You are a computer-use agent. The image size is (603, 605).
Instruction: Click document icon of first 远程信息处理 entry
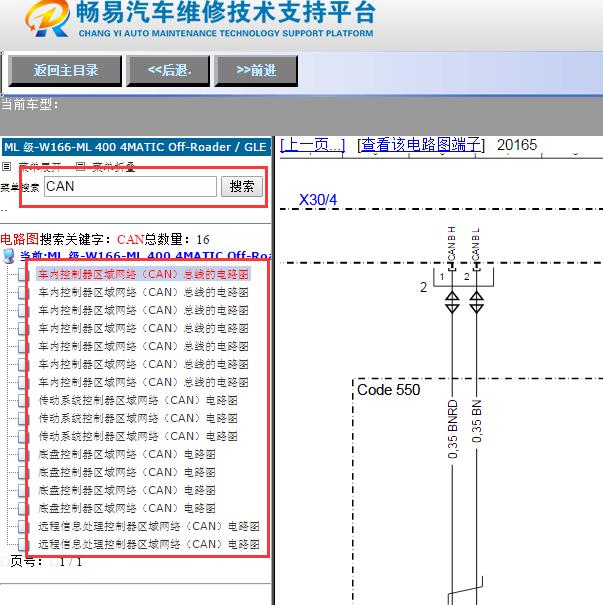pos(23,527)
